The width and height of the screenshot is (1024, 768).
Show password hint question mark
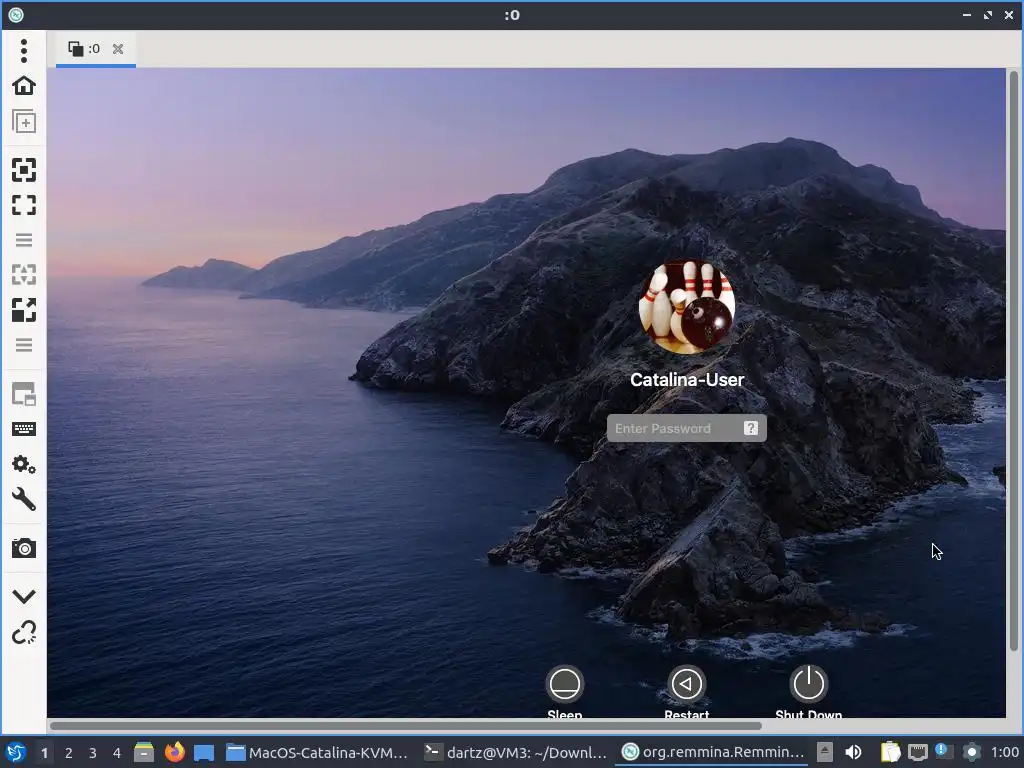750,428
